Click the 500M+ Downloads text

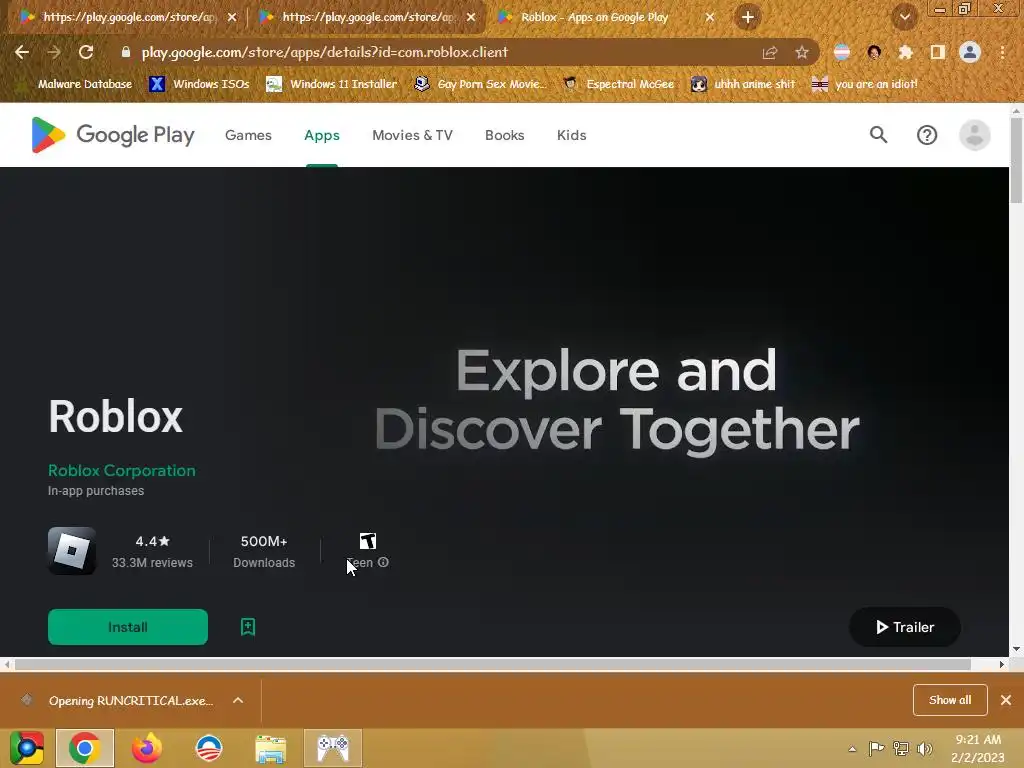point(264,552)
